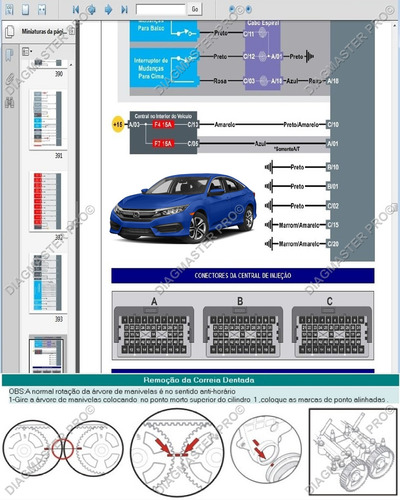The height and width of the screenshot is (500, 400).
Task: Click the next view round button
Action: [248, 9]
